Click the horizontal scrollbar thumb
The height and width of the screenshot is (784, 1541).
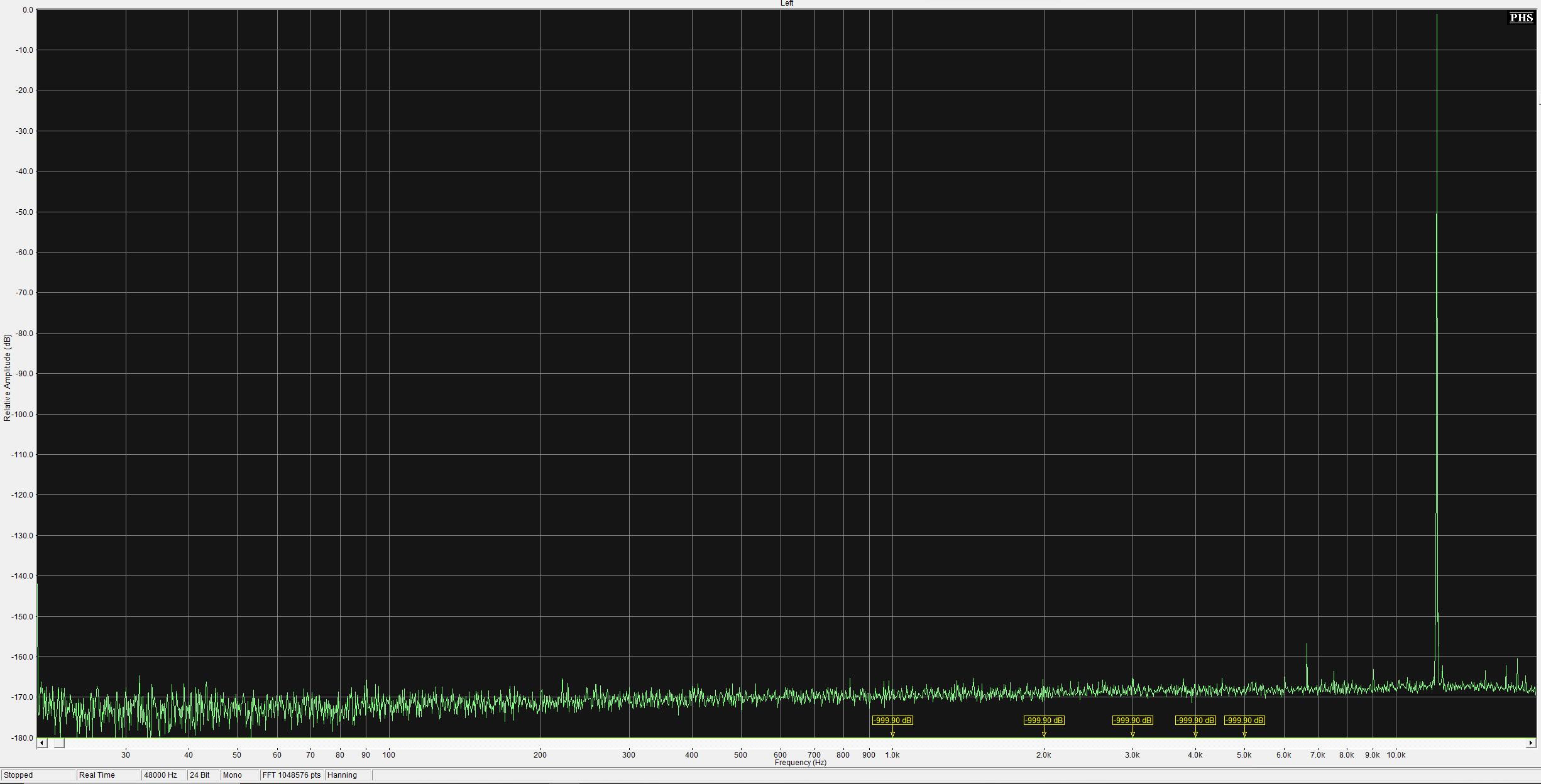(x=59, y=743)
